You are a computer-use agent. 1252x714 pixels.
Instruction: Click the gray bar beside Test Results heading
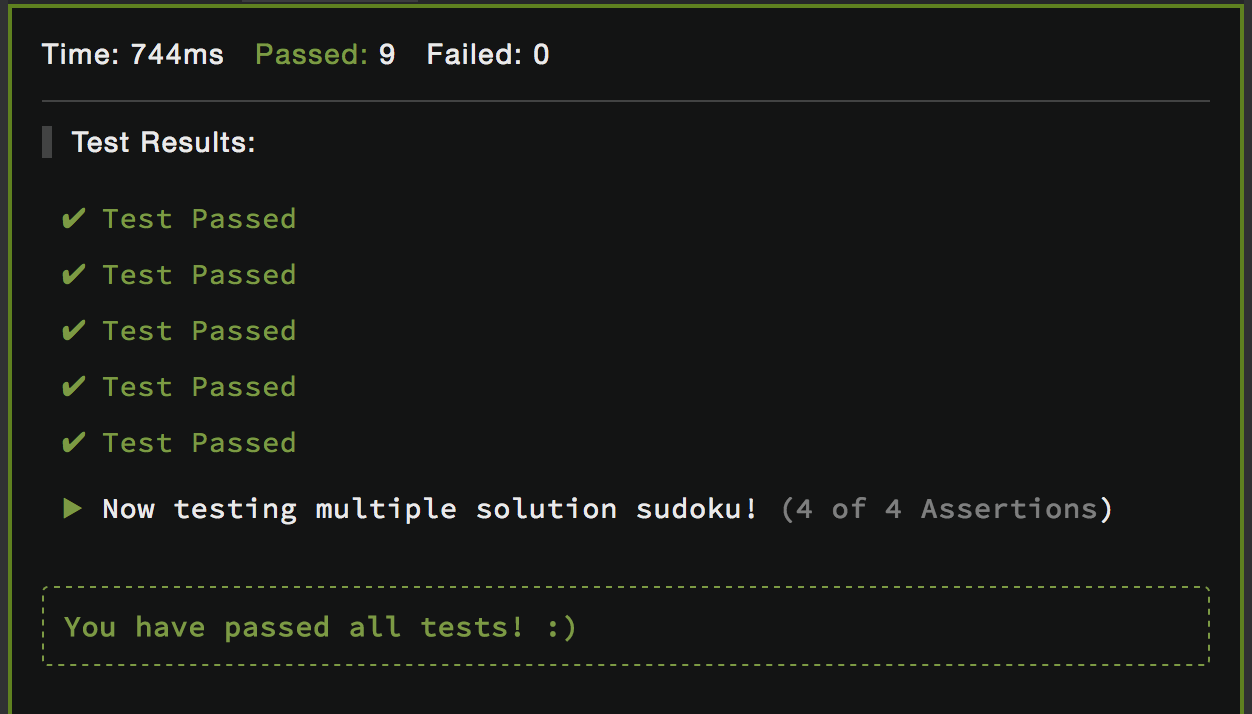[x=47, y=142]
